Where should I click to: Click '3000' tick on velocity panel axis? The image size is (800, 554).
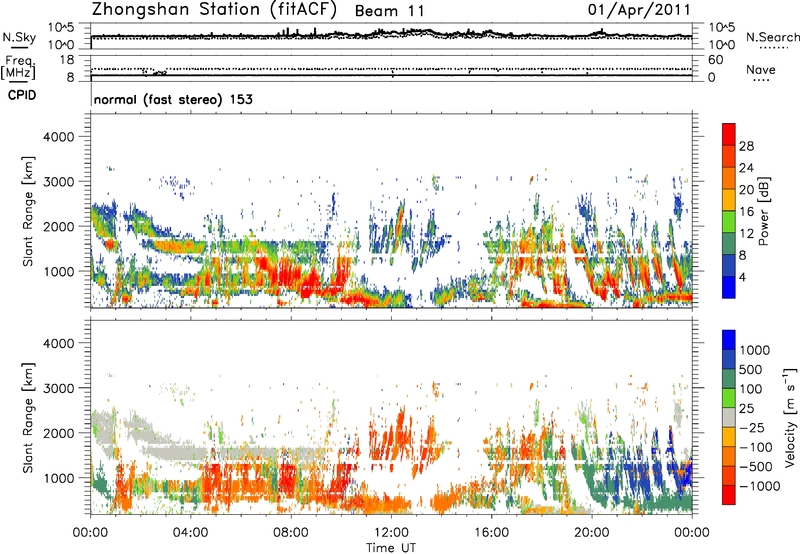click(x=58, y=388)
